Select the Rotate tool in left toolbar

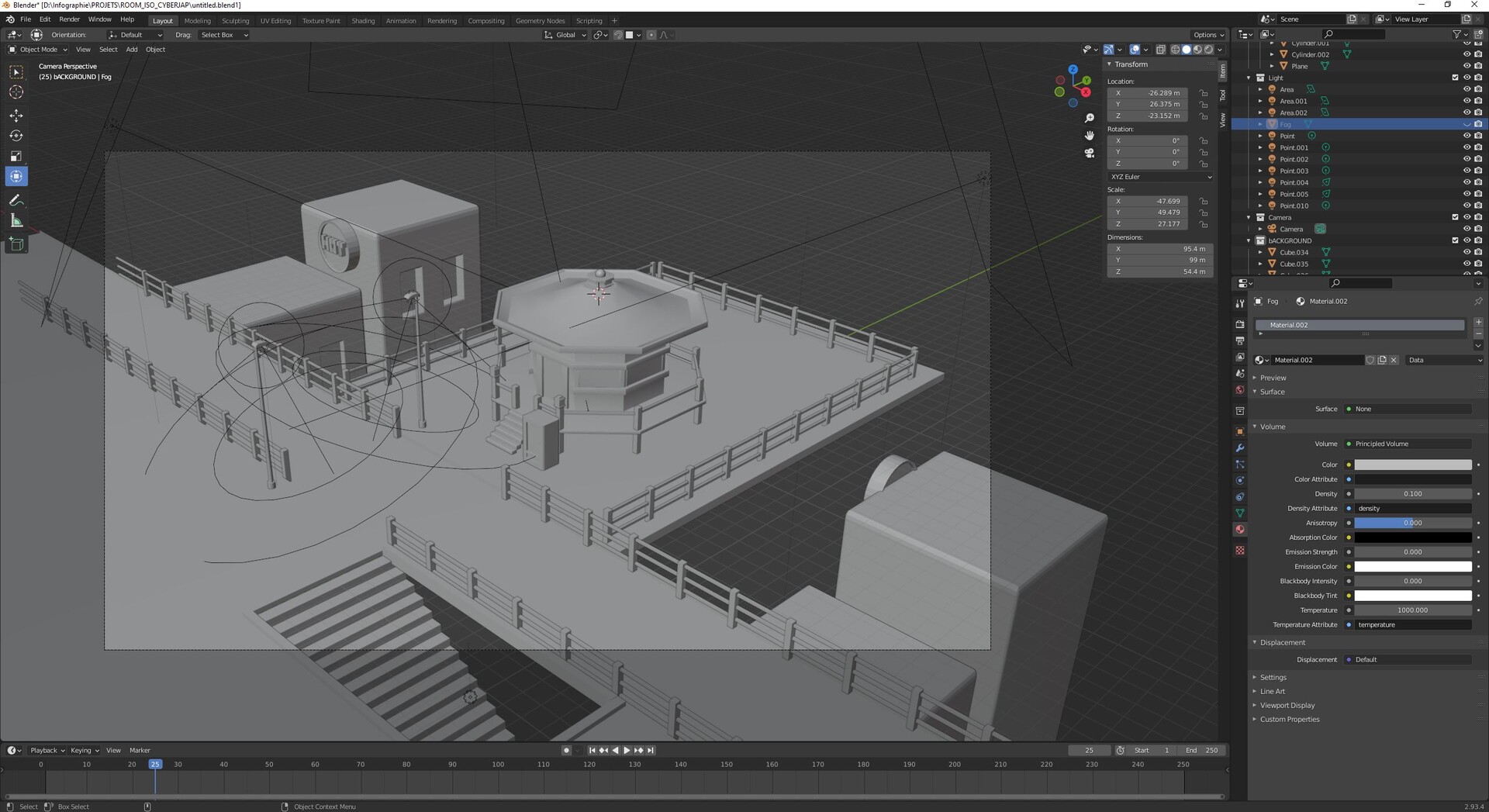click(x=16, y=136)
